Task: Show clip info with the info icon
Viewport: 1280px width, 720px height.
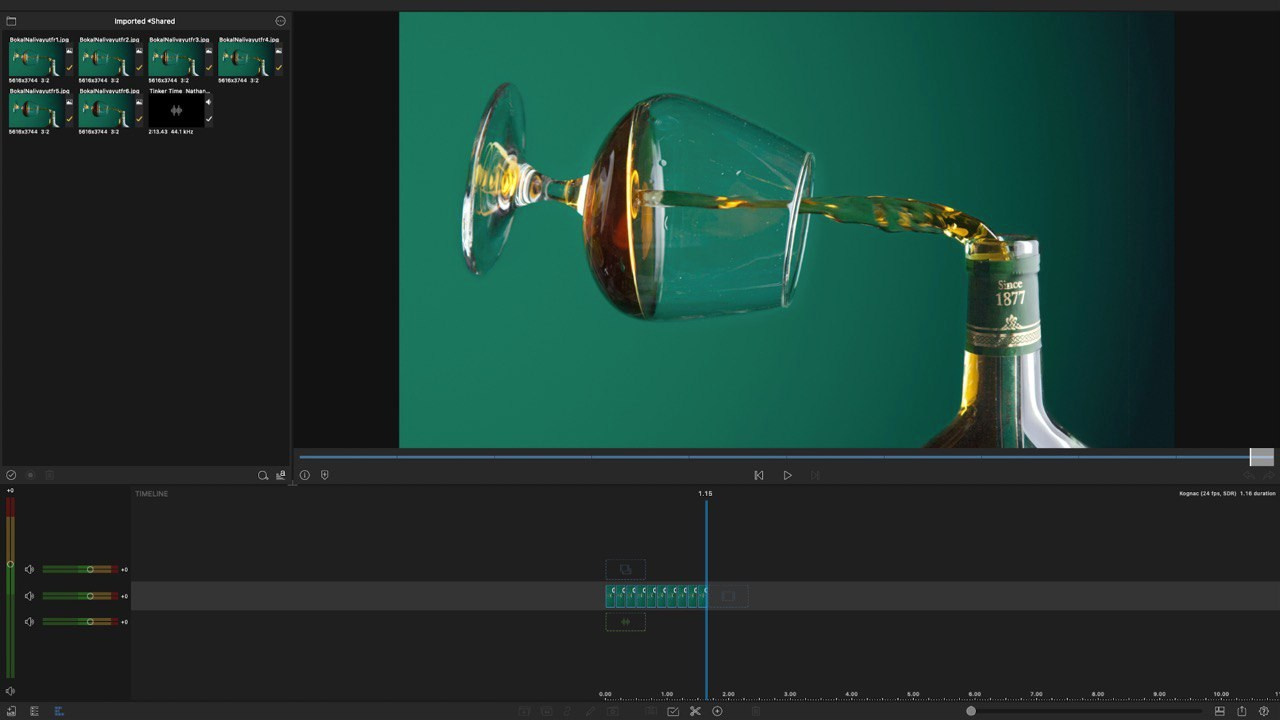Action: coord(305,476)
